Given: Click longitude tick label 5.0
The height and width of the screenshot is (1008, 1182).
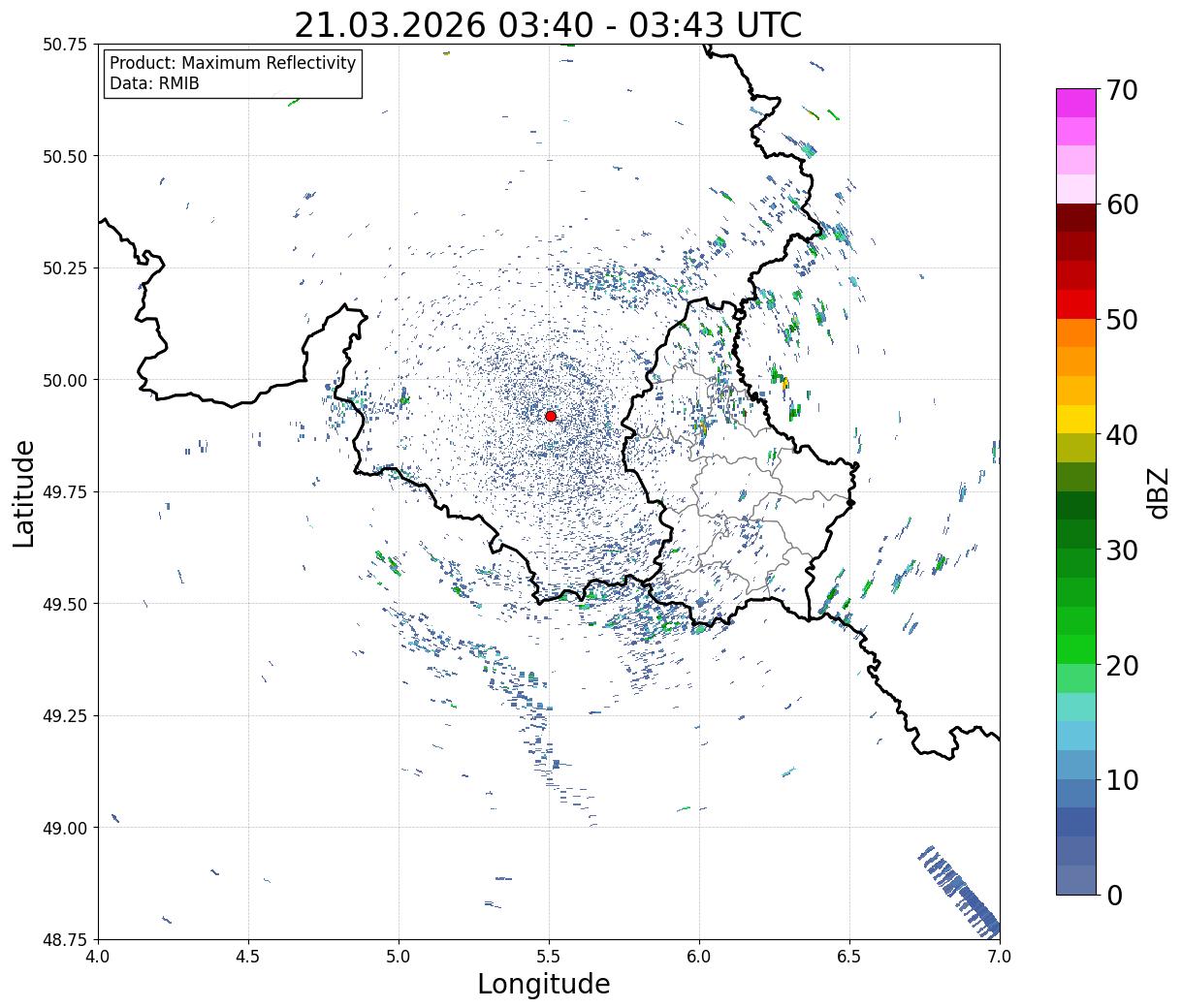Looking at the screenshot, I should tap(399, 956).
